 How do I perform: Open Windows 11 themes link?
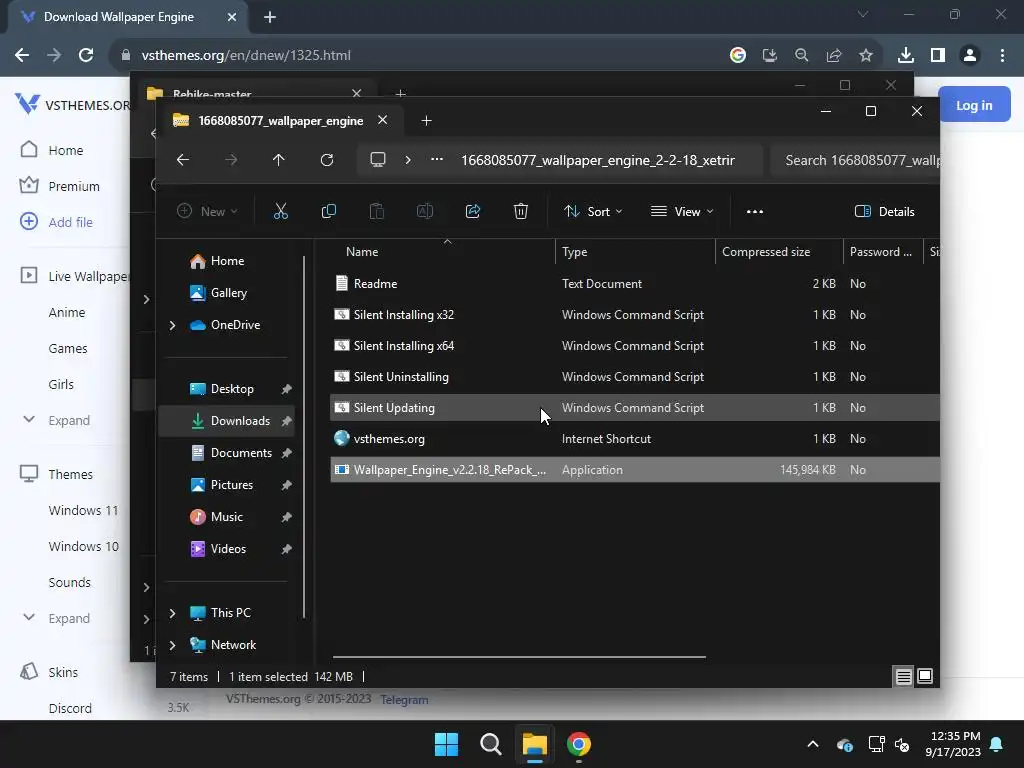pos(84,510)
